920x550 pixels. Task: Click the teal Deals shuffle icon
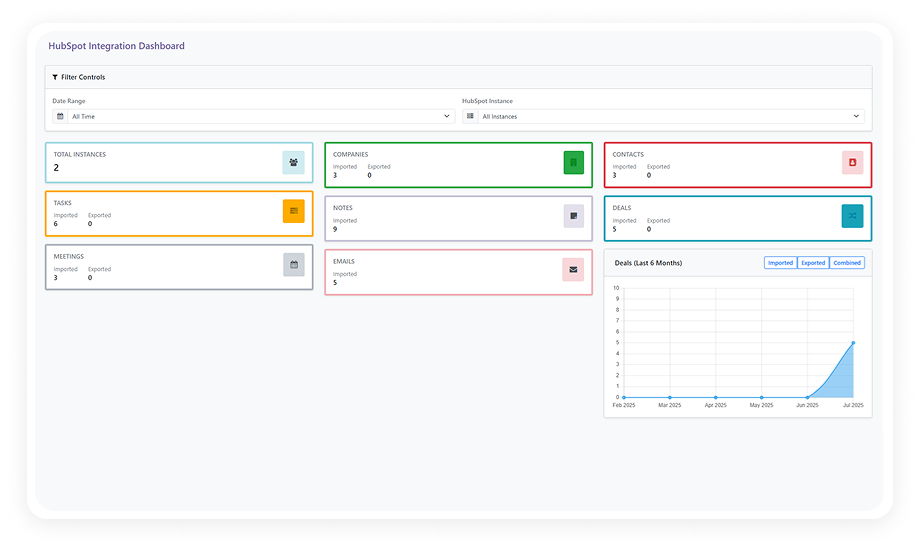coord(853,216)
